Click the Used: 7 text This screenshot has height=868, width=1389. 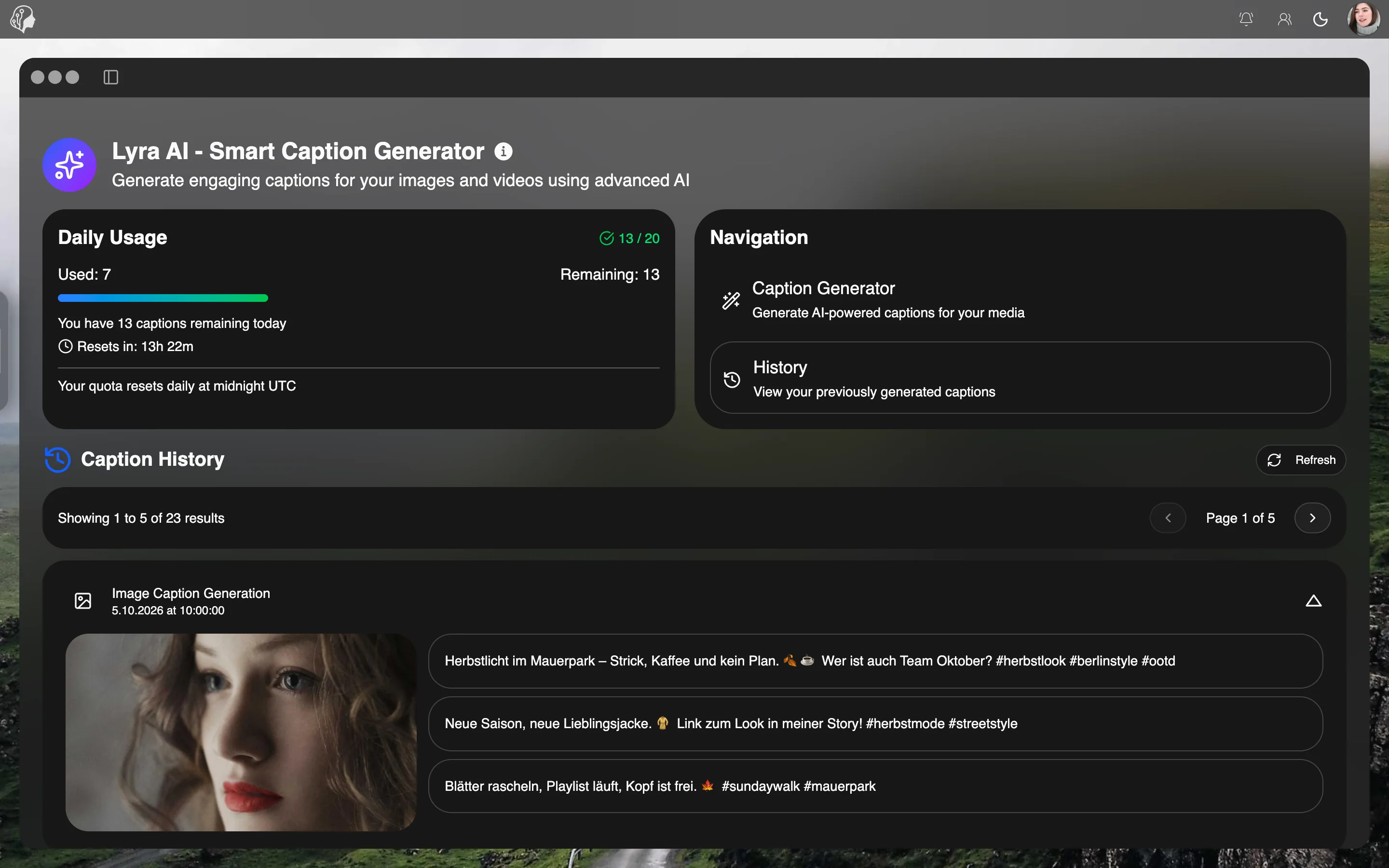[84, 274]
